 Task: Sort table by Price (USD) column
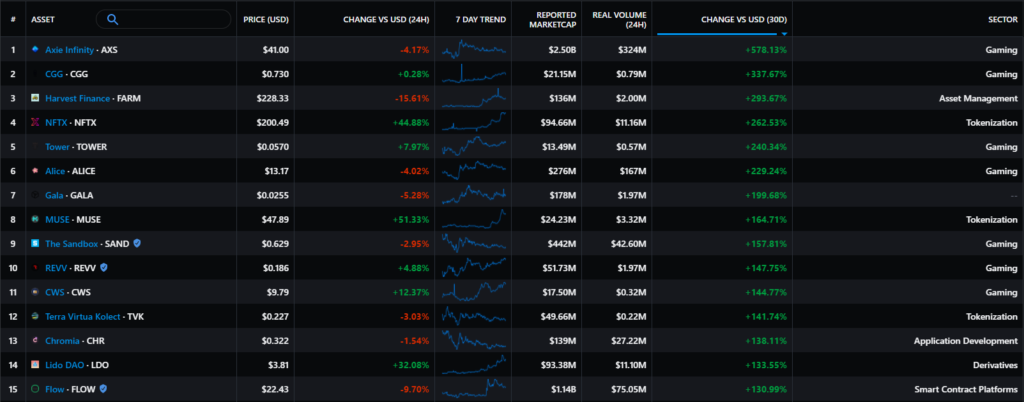[x=265, y=19]
